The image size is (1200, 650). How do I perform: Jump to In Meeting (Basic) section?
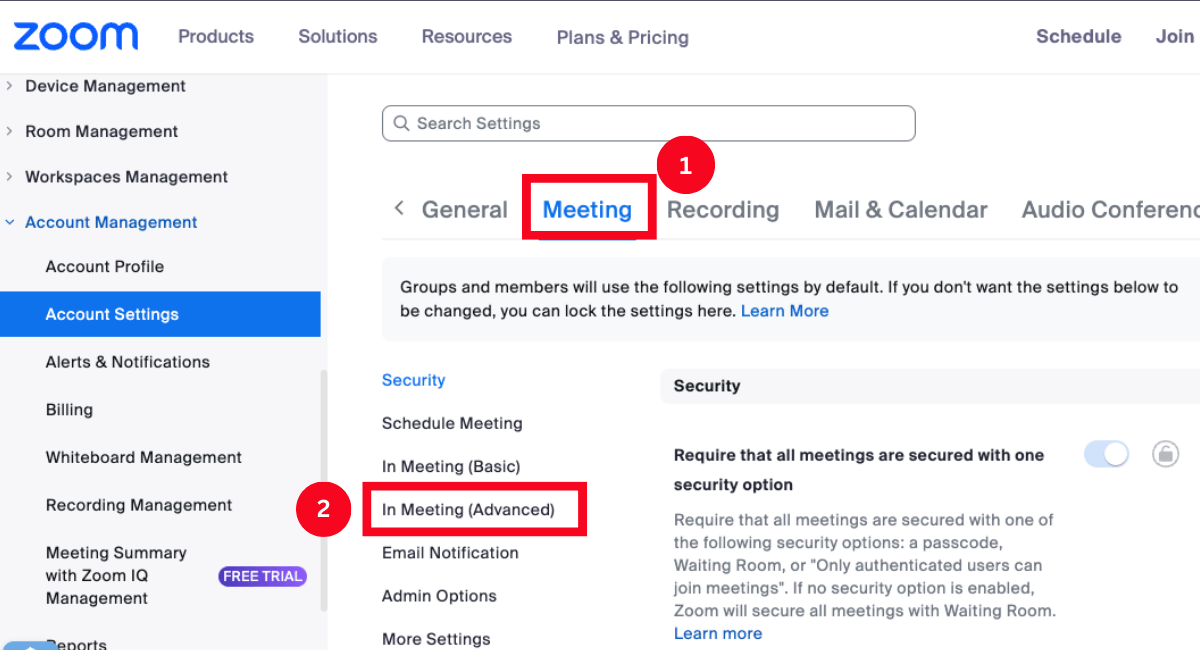click(x=451, y=466)
